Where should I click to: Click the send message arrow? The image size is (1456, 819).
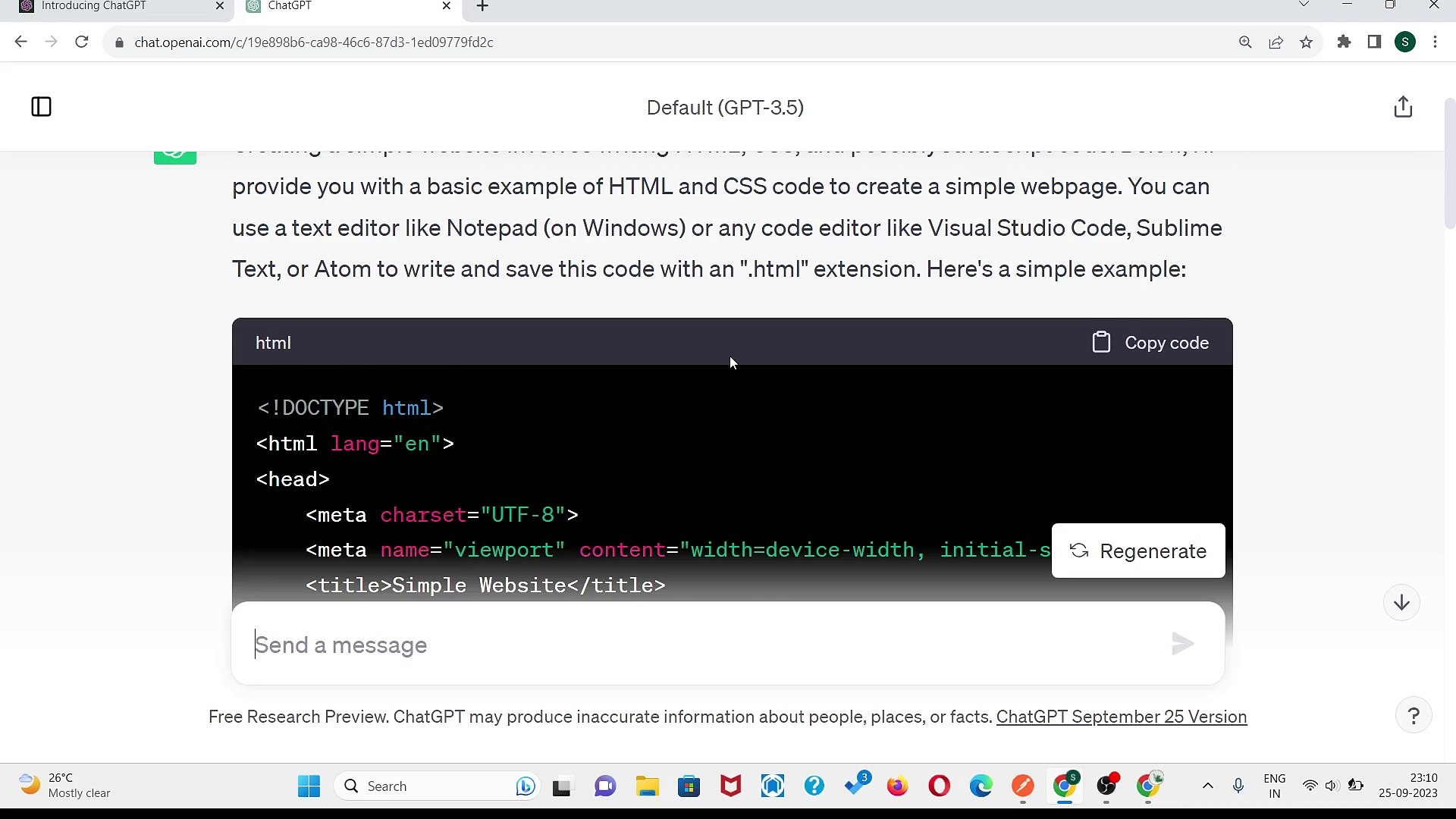(x=1181, y=644)
